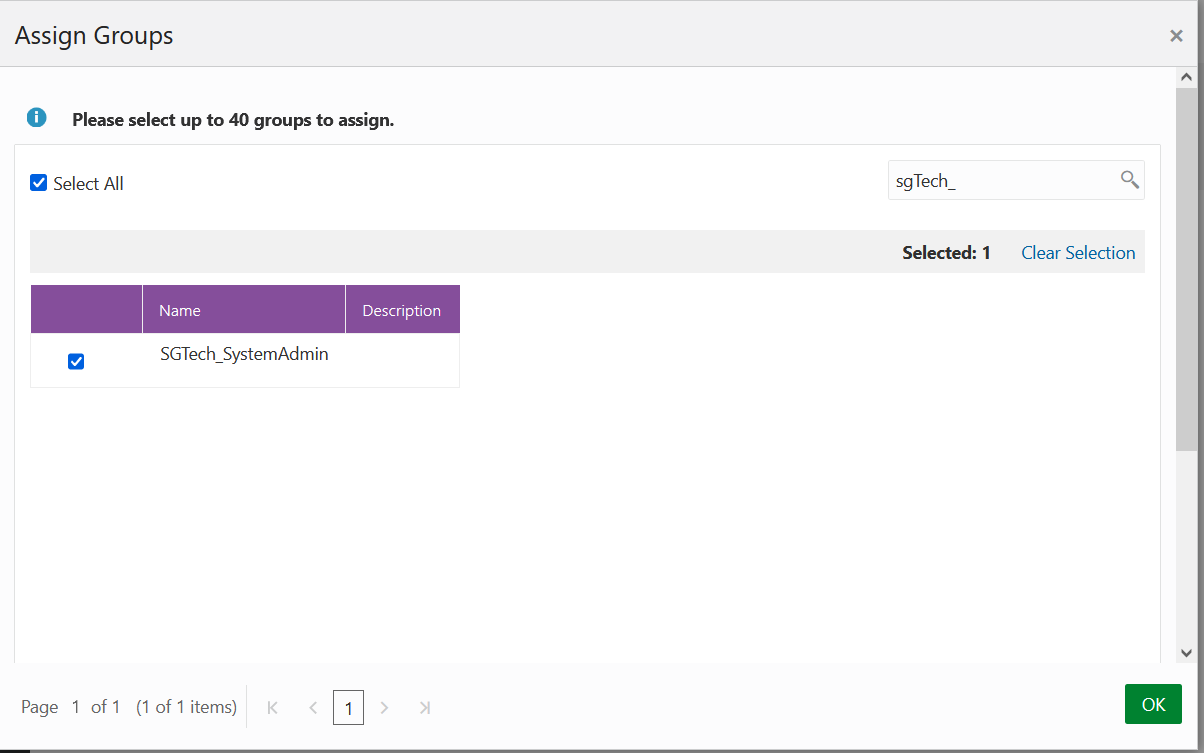Go to the first page of results

[x=272, y=707]
